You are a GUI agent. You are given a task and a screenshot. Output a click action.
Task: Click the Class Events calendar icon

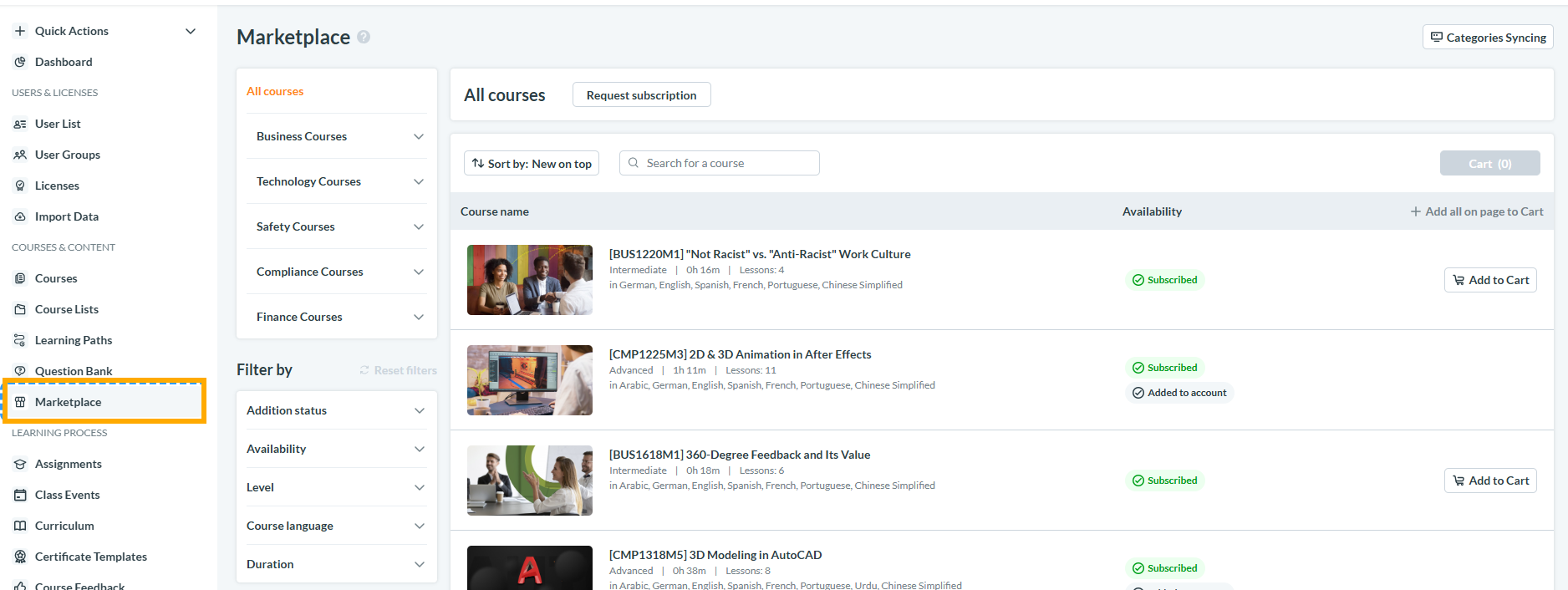(x=20, y=495)
